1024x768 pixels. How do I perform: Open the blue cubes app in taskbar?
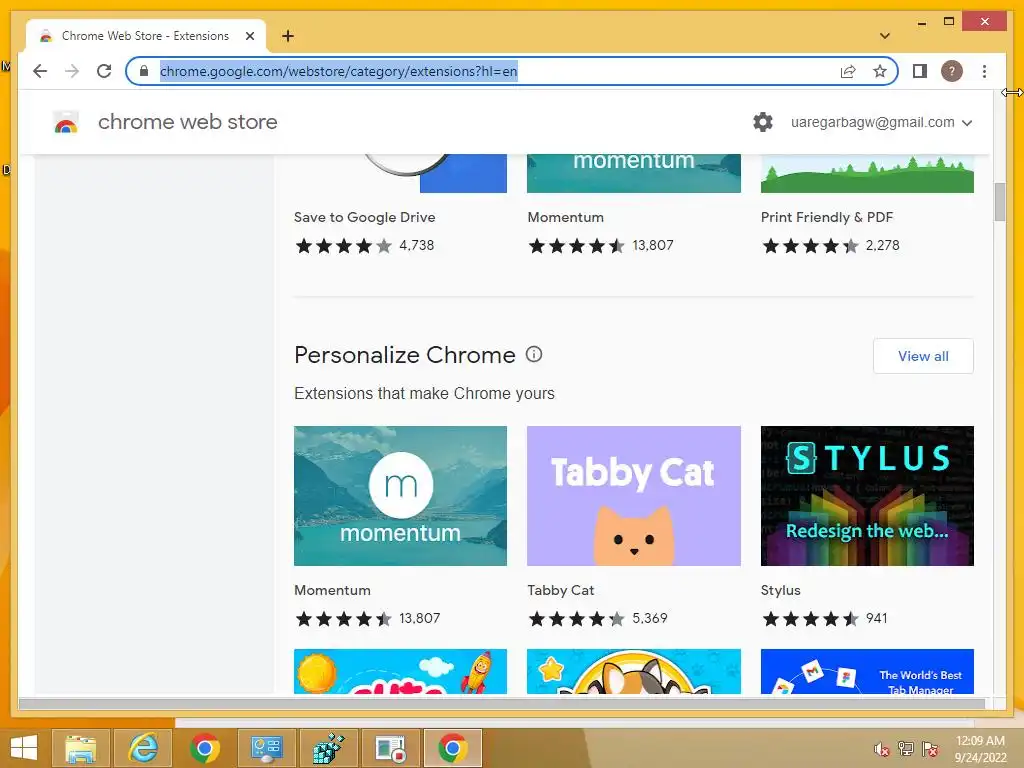[x=328, y=748]
